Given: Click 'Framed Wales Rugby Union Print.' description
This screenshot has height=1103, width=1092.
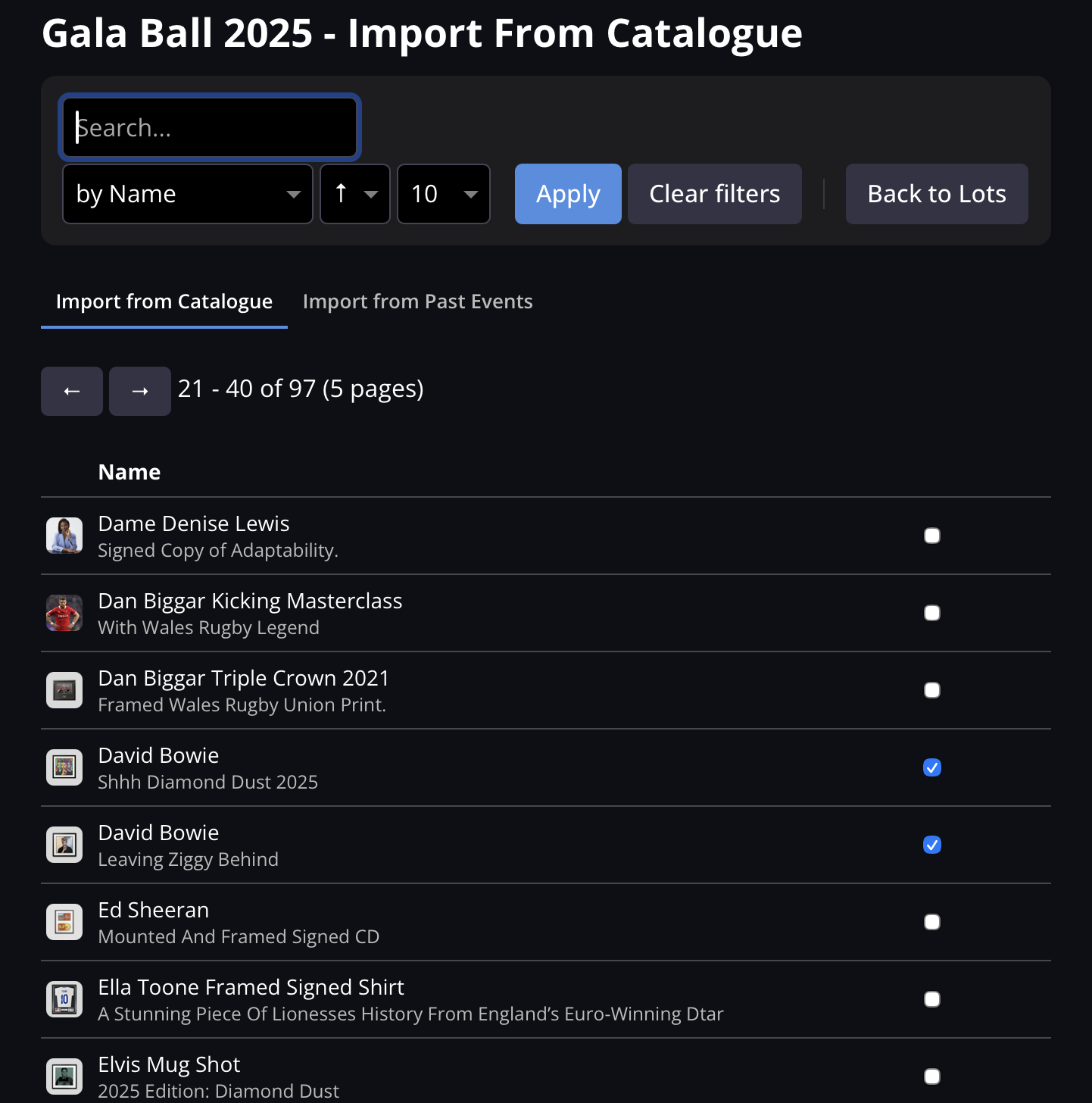Looking at the screenshot, I should click(242, 705).
